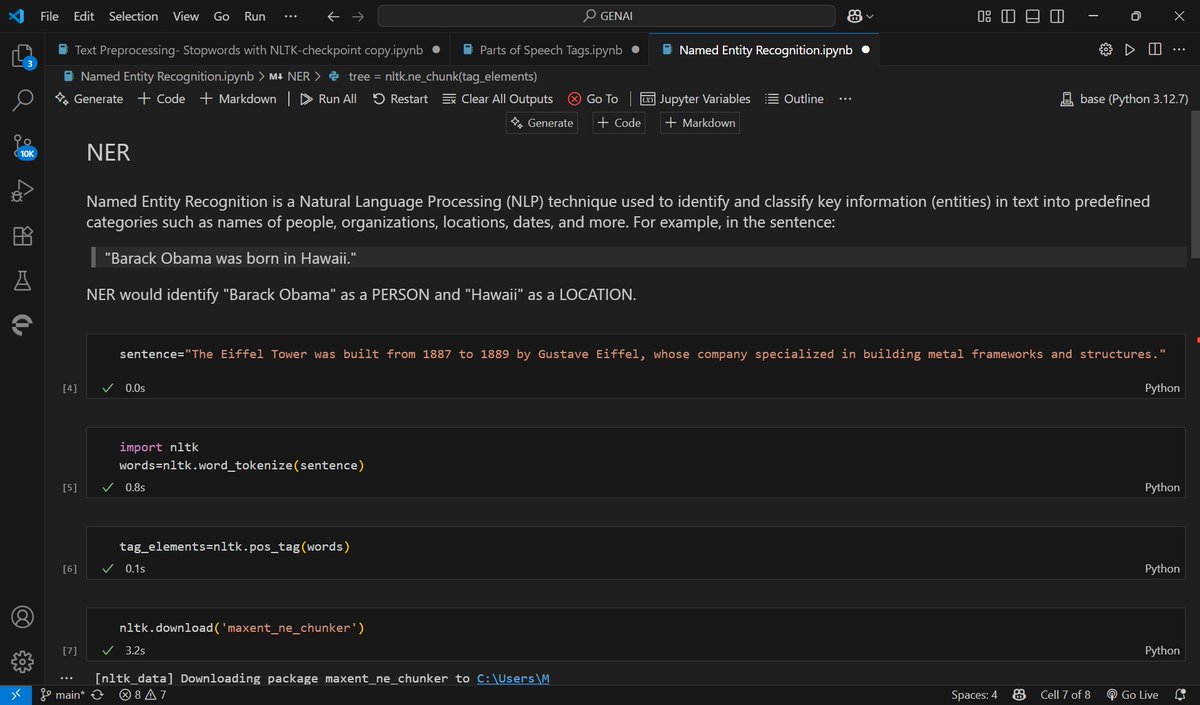Click breadcrumb Named Entity Recognition.ipynb

[158, 75]
